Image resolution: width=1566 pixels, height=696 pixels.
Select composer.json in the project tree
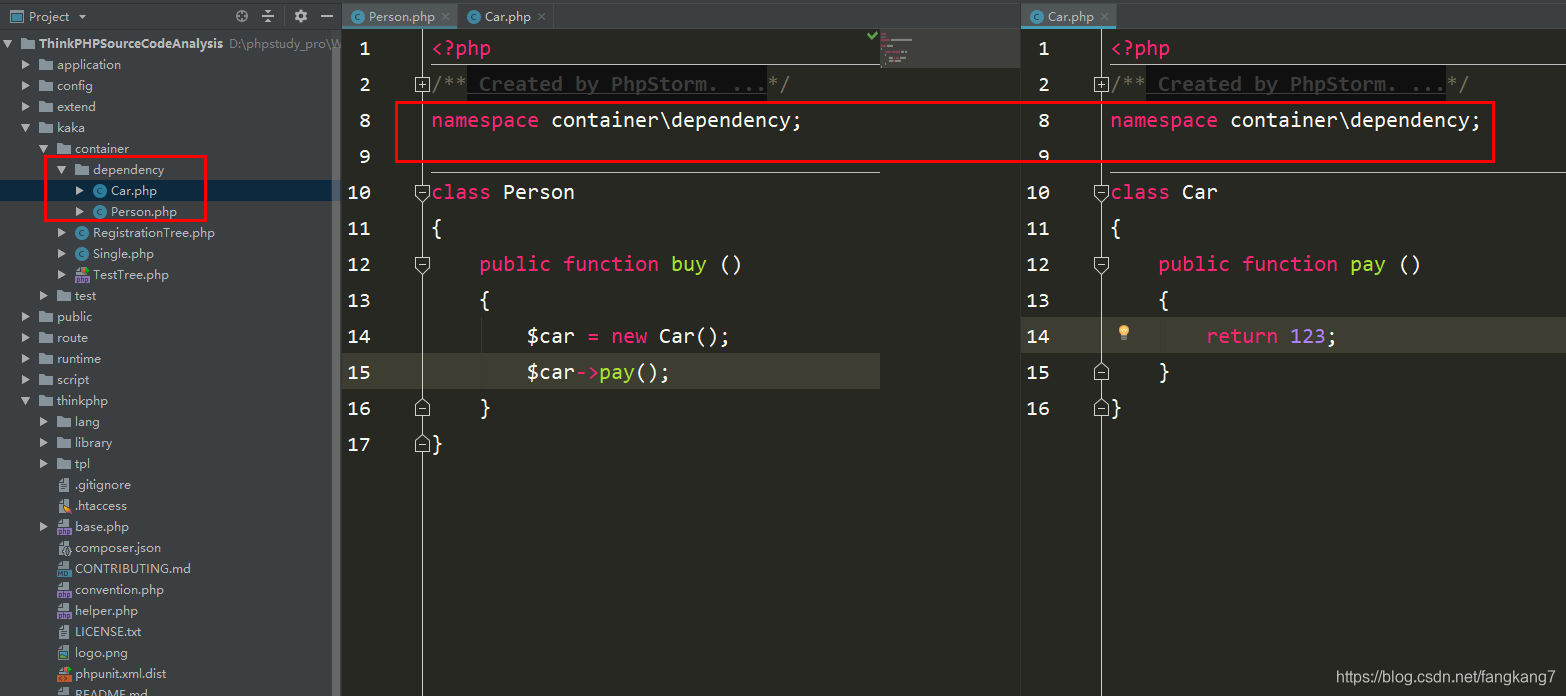[x=117, y=548]
